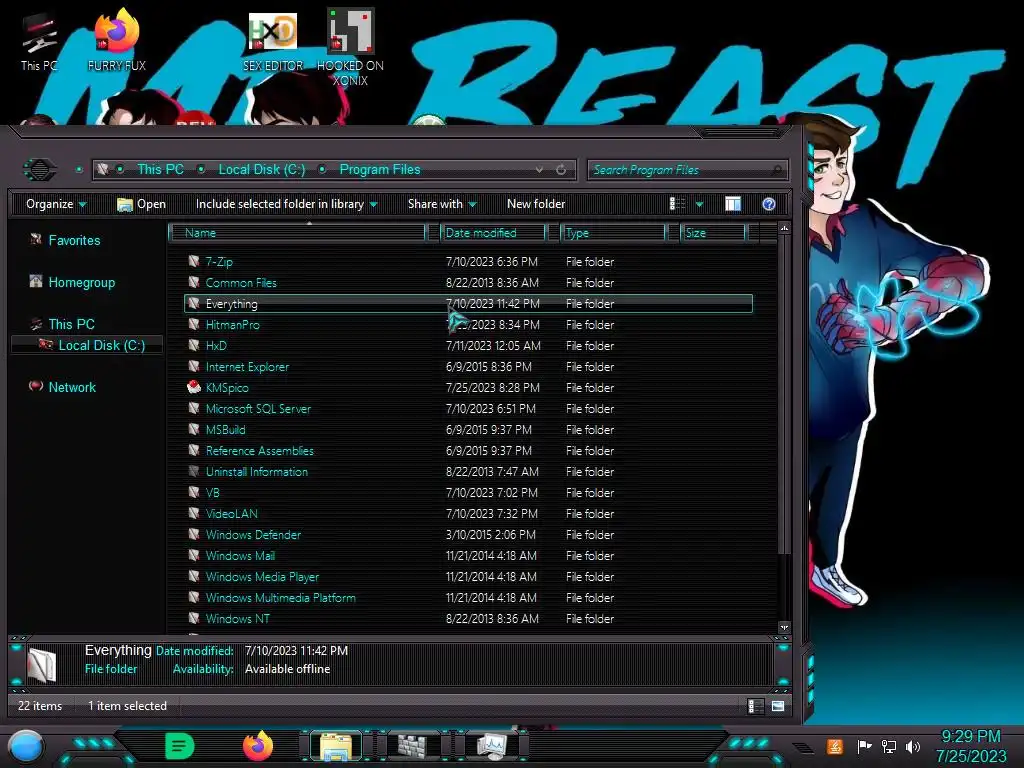Select the Reference Assemblies folder
Image resolution: width=1024 pixels, height=768 pixels.
click(x=259, y=451)
